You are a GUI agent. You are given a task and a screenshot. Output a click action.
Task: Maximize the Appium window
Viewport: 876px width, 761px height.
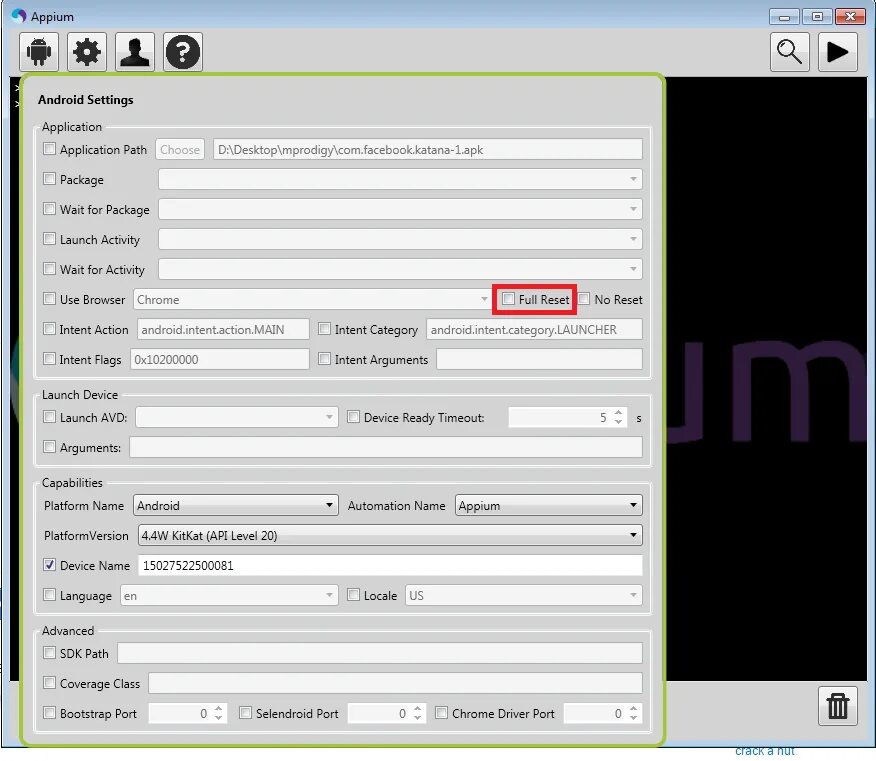817,17
